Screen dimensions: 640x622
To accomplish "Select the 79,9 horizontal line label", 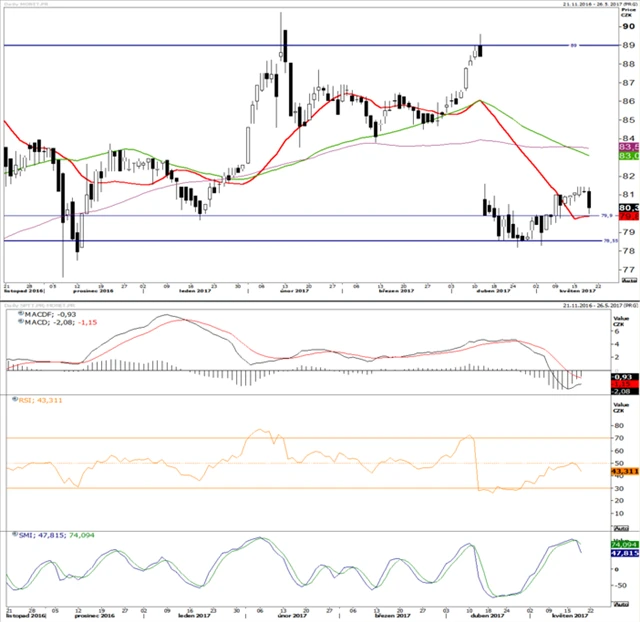I will pos(606,215).
